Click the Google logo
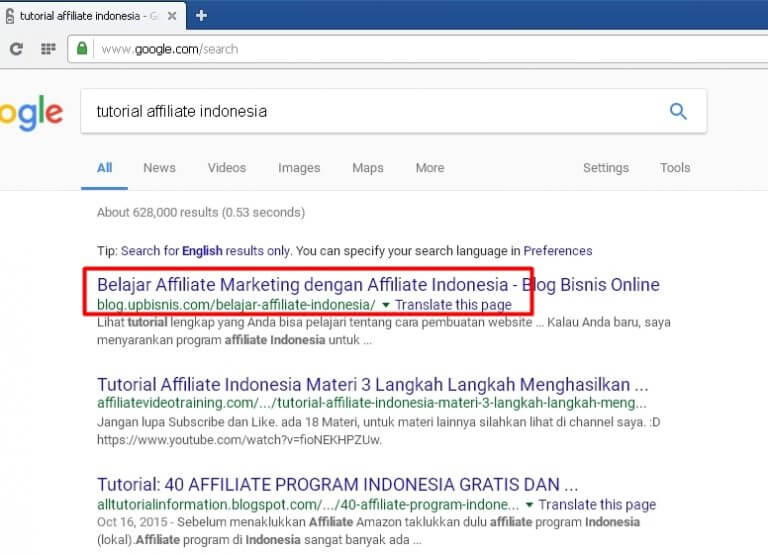The height and width of the screenshot is (555, 768). 31,113
